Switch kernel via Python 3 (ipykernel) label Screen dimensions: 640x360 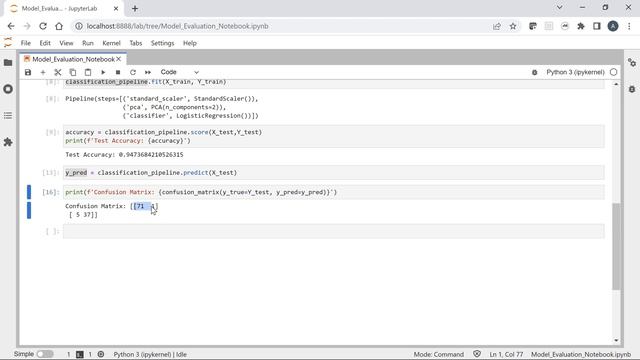[x=575, y=72]
